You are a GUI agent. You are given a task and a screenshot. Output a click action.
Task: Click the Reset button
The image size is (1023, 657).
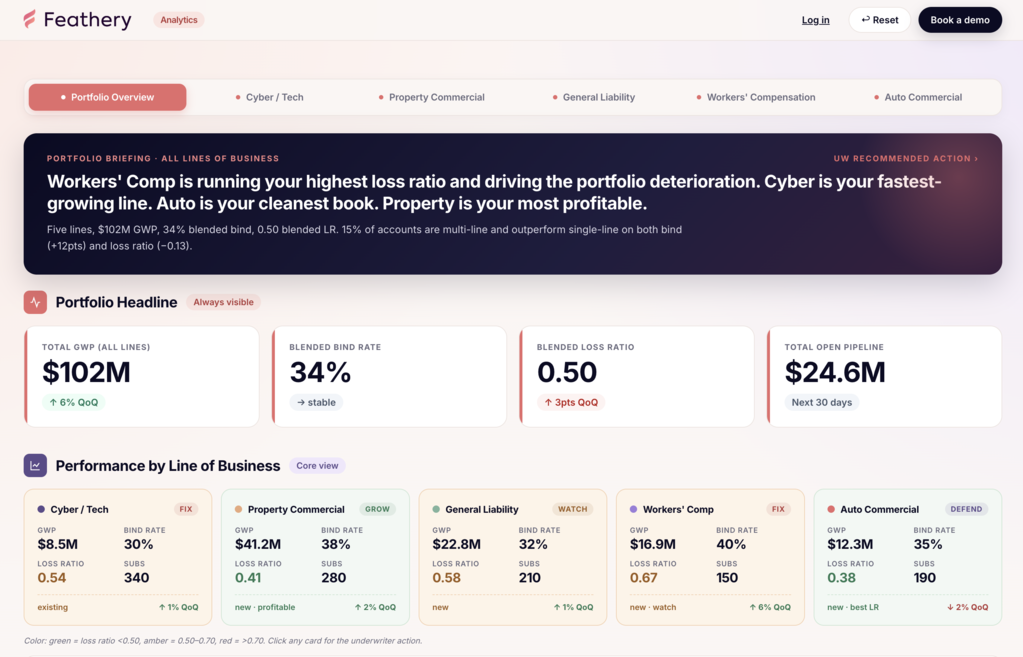coord(879,20)
